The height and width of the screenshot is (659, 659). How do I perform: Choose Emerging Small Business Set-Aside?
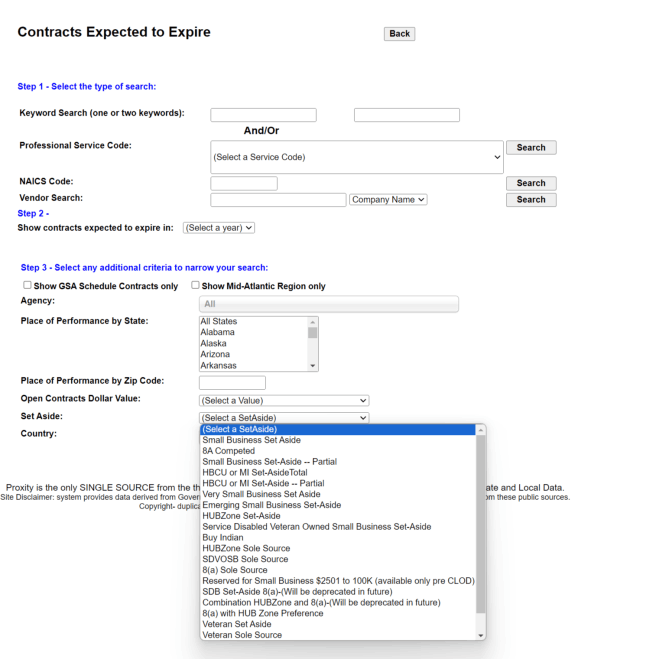point(338,505)
